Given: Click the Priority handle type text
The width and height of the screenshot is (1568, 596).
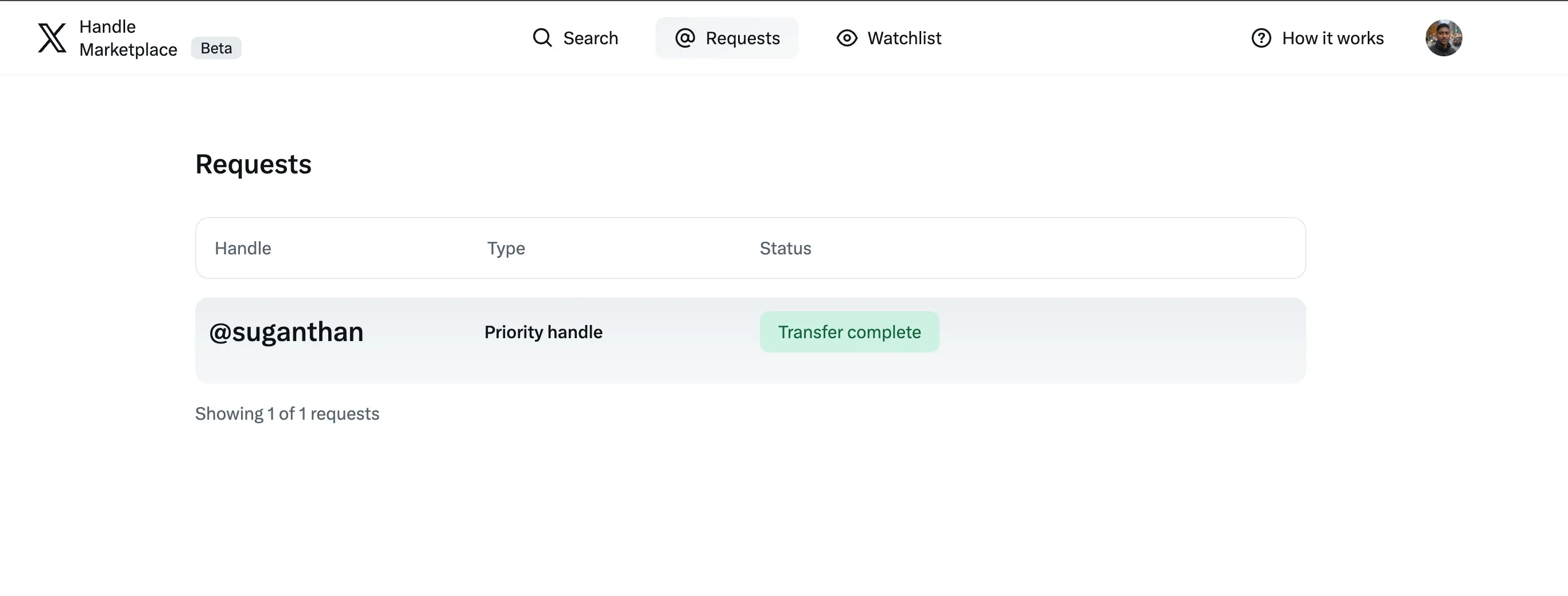Looking at the screenshot, I should click(543, 332).
